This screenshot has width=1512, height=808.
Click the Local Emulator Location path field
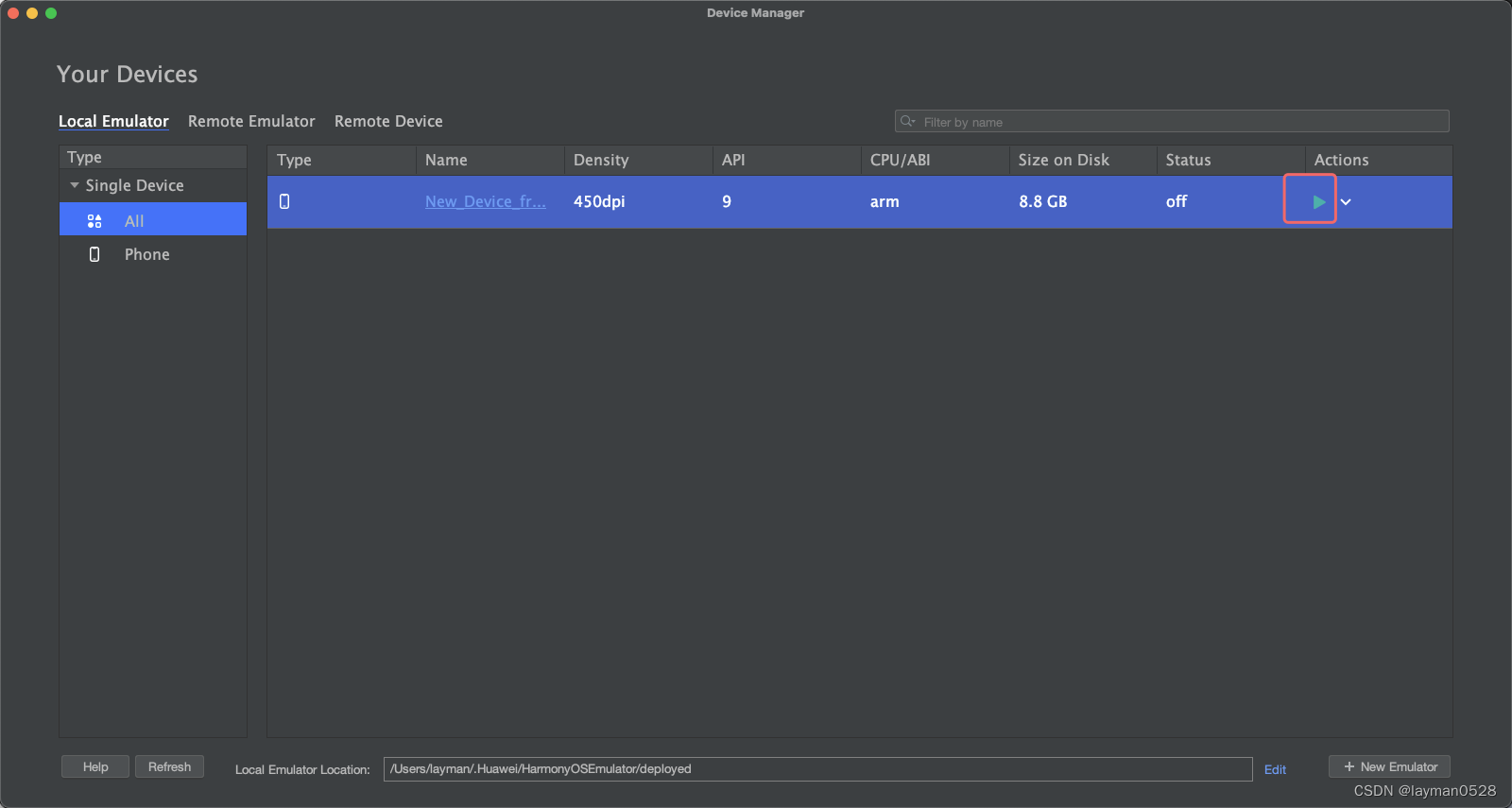coord(817,768)
